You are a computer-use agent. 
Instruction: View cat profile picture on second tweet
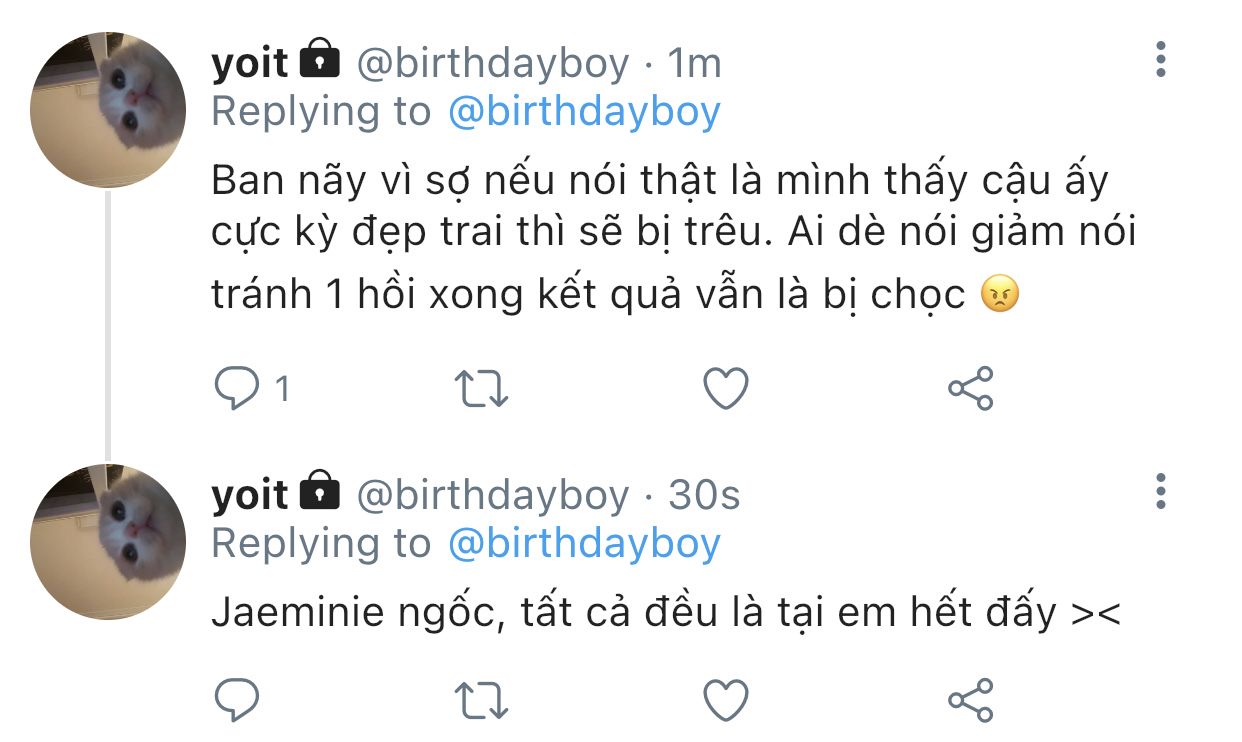tap(108, 541)
